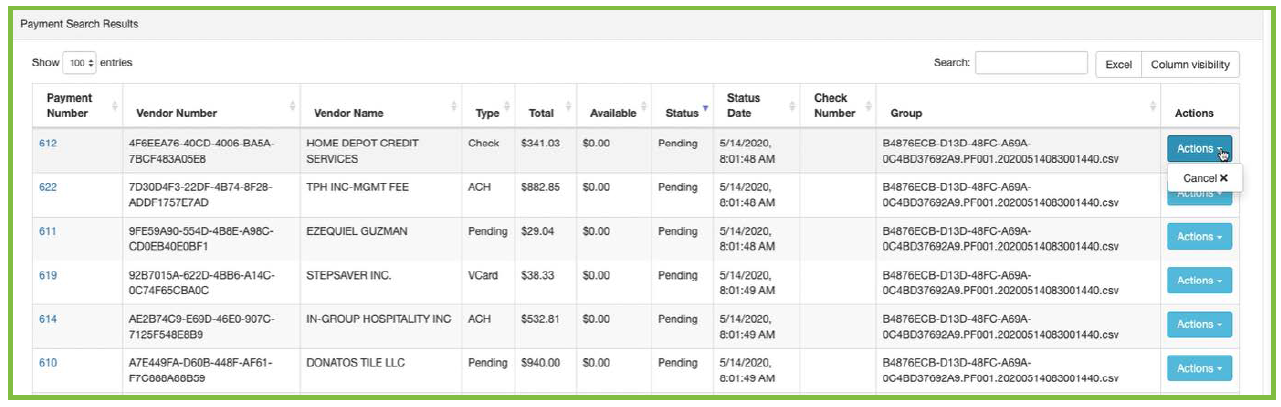
Task: Open payment number 622 link
Action: [48, 188]
